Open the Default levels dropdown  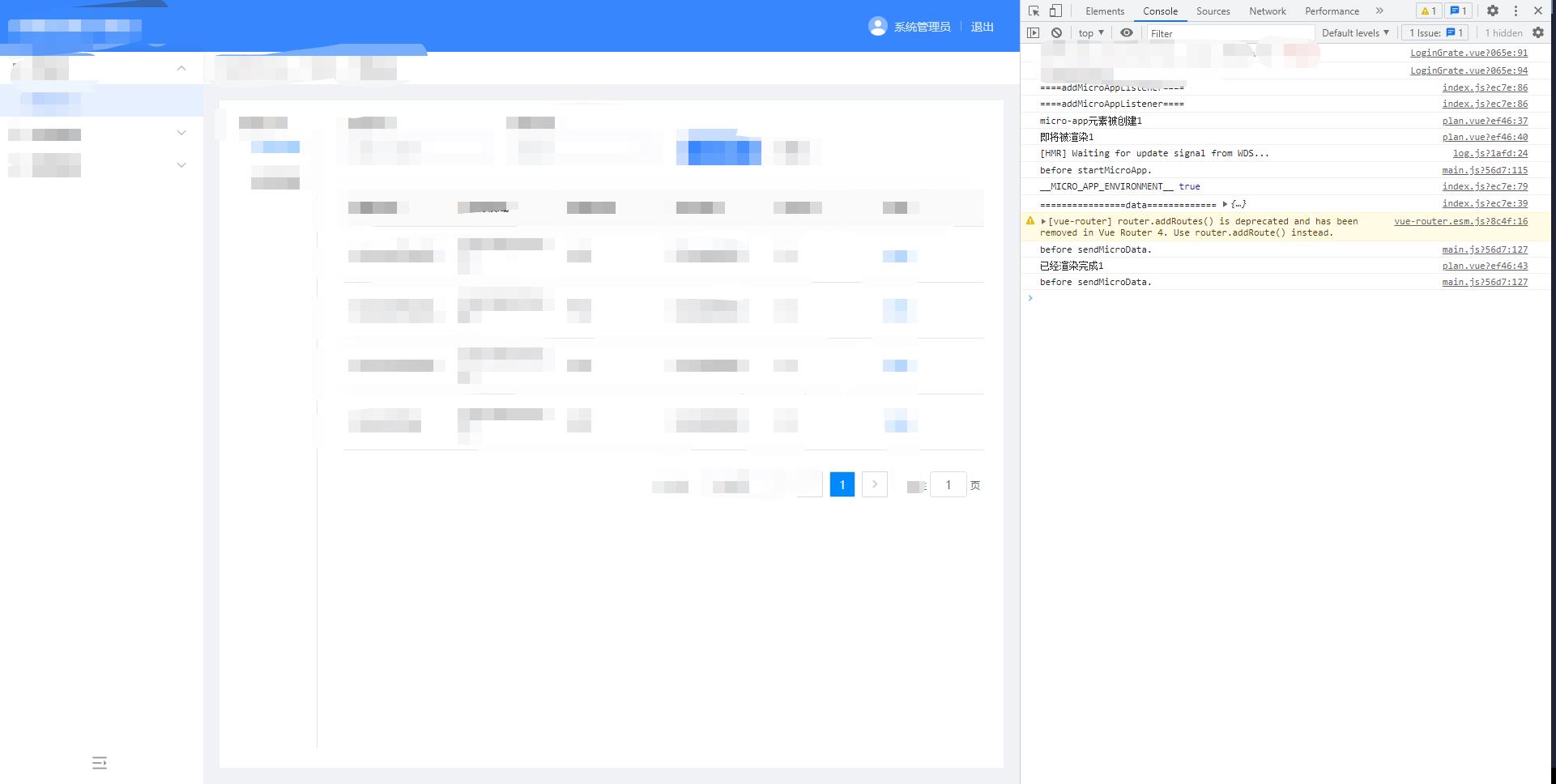coord(1354,32)
